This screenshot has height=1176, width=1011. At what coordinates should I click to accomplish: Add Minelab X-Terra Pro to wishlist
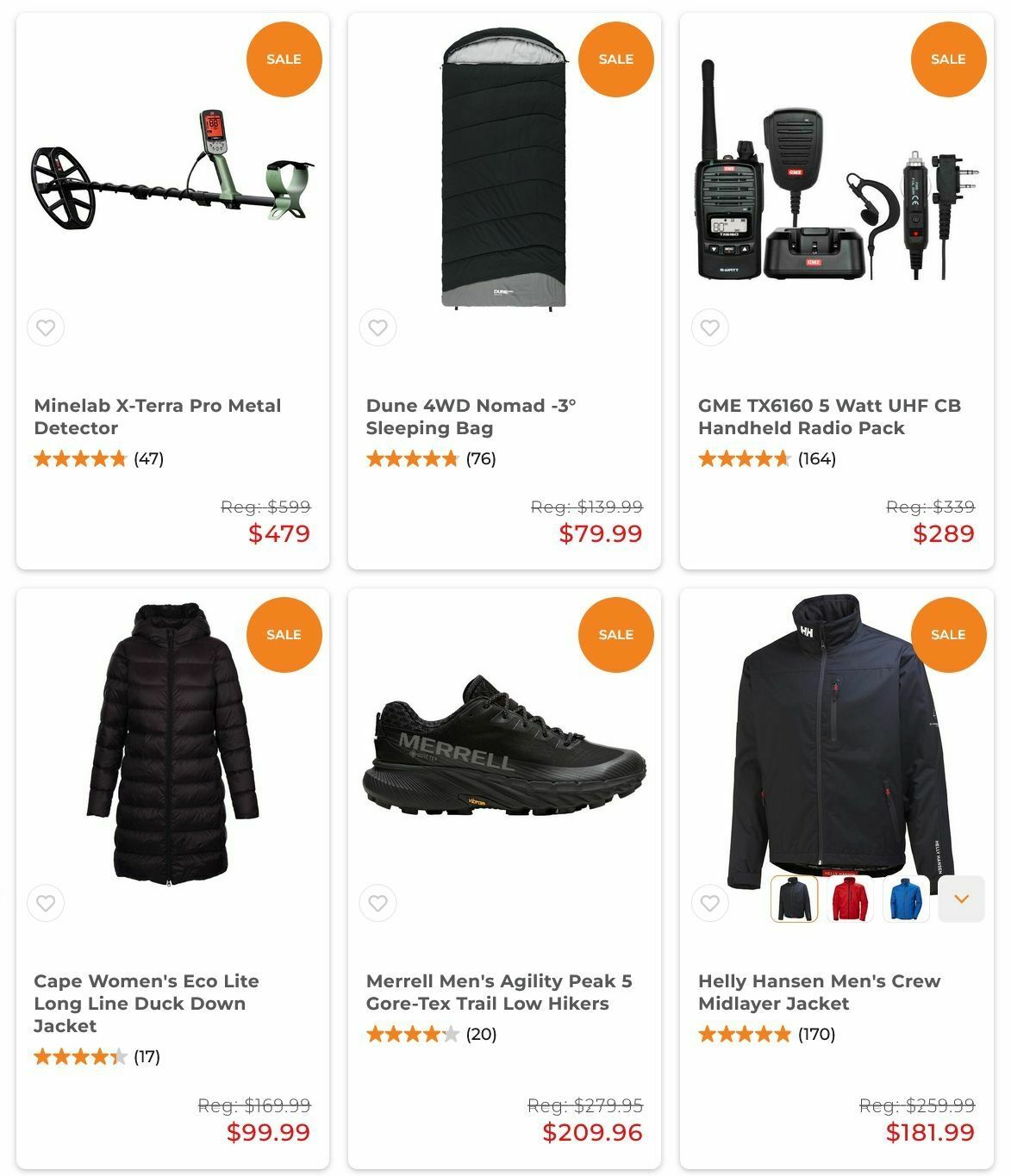click(x=46, y=327)
